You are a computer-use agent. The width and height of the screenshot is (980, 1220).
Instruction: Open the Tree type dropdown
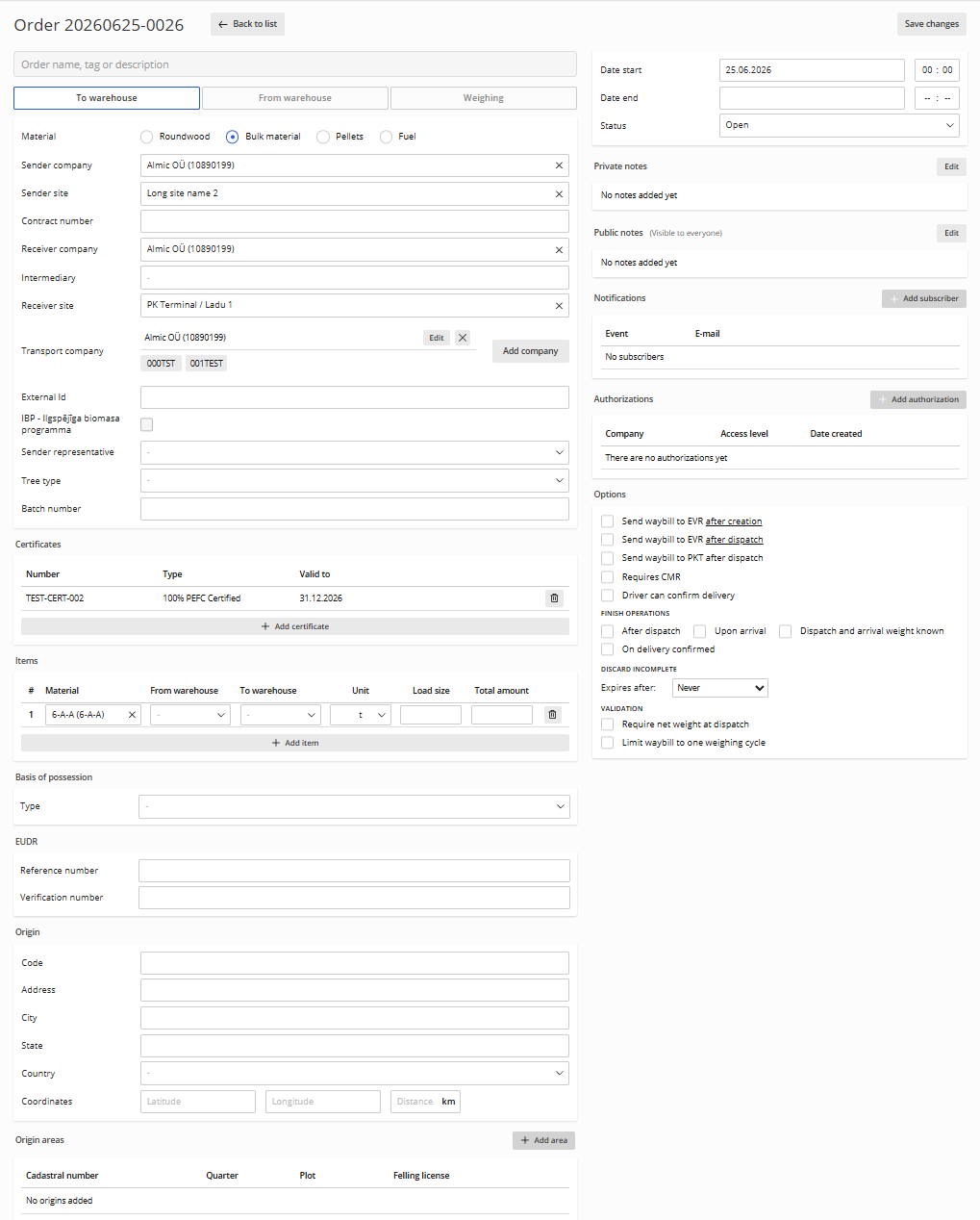click(x=355, y=480)
